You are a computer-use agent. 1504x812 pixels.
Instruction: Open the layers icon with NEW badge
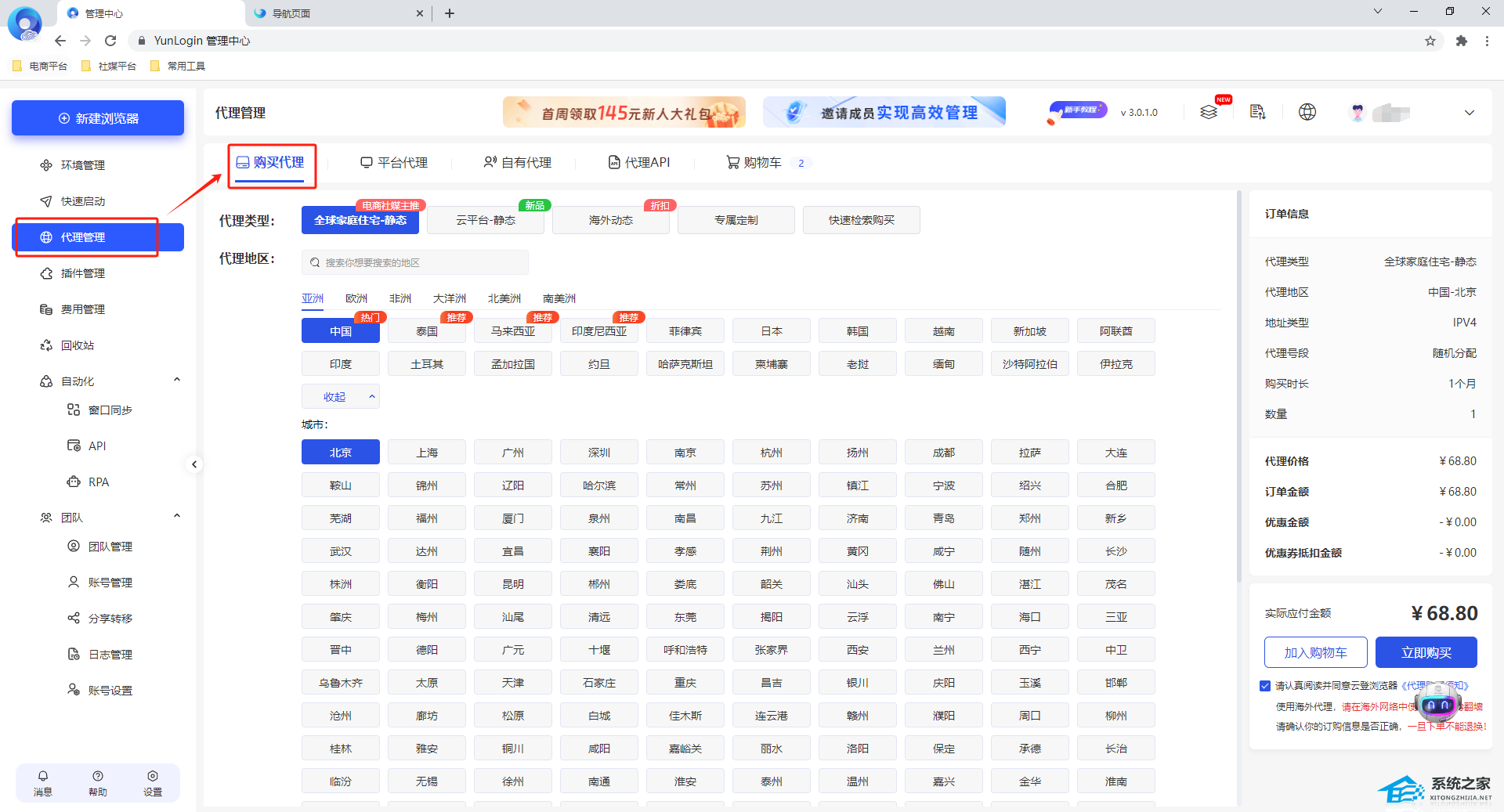pyautogui.click(x=1209, y=112)
